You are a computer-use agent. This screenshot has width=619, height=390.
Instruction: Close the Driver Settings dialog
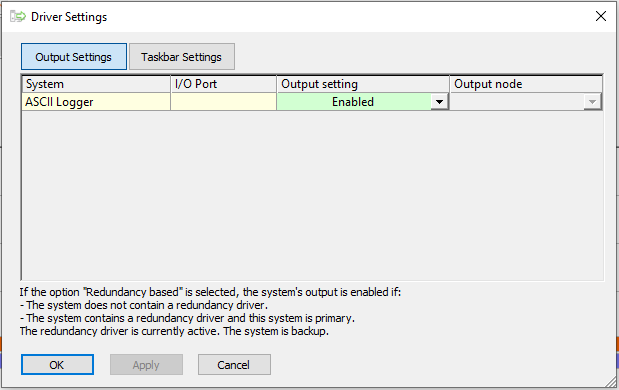[601, 16]
